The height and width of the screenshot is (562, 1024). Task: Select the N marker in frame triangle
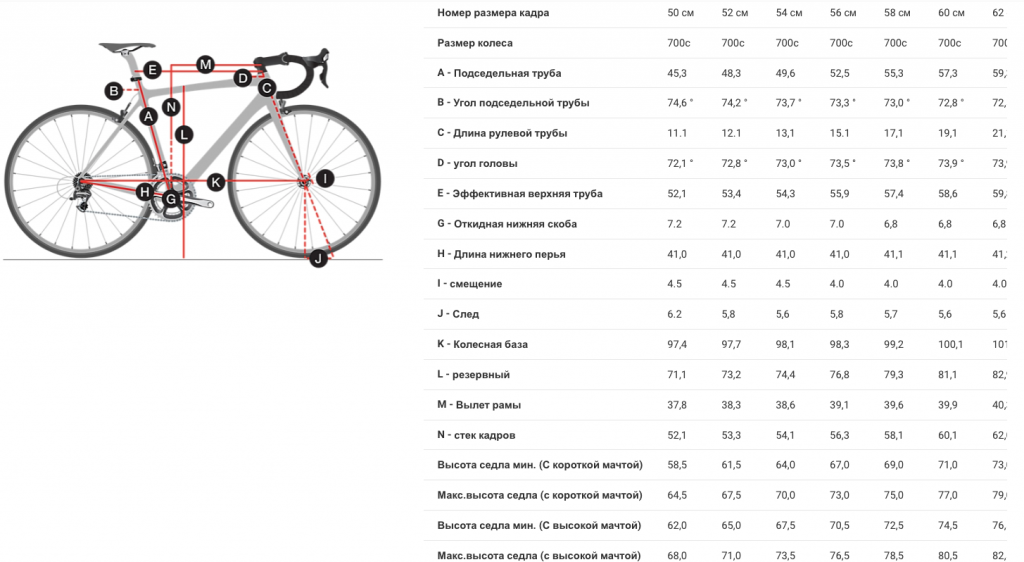tap(171, 107)
